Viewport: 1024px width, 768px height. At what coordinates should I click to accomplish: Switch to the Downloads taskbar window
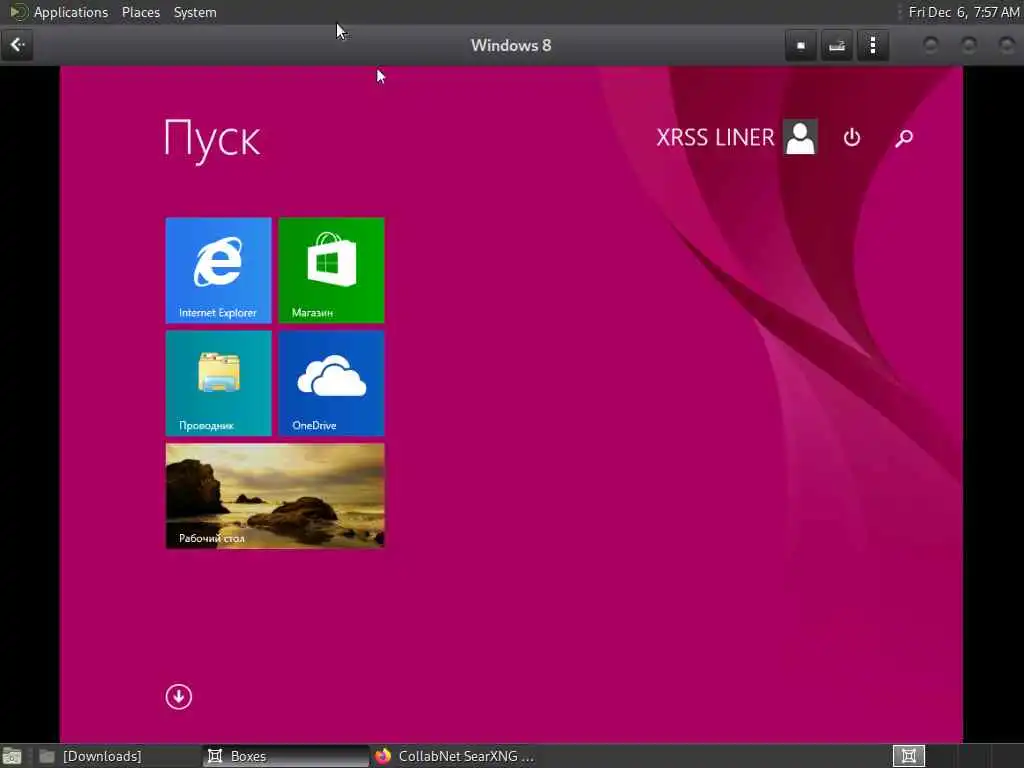(x=118, y=756)
